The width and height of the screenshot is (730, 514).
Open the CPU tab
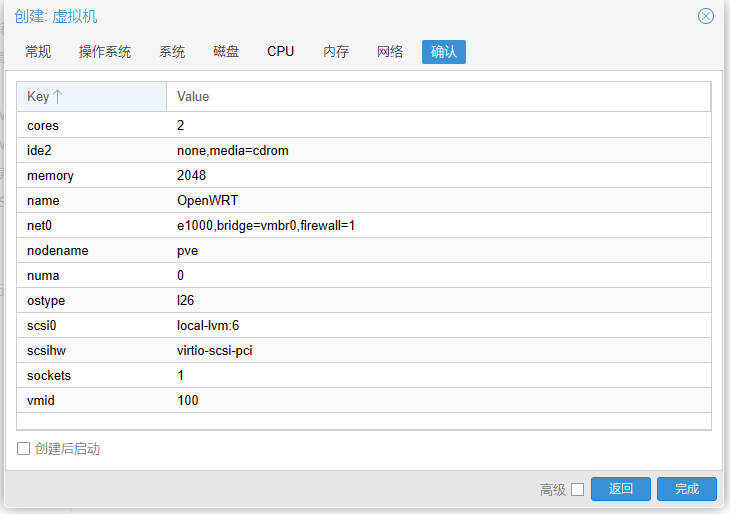pos(281,52)
